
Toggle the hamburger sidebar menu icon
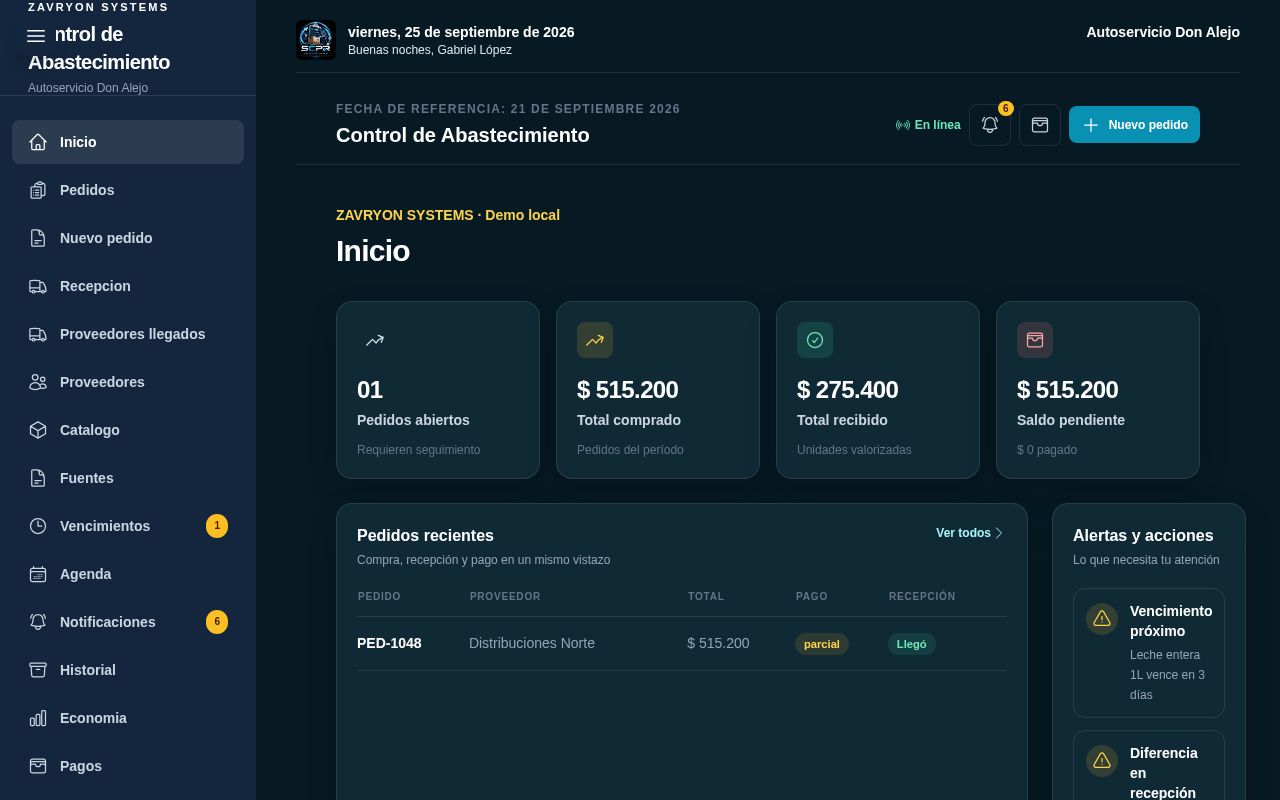click(x=36, y=36)
